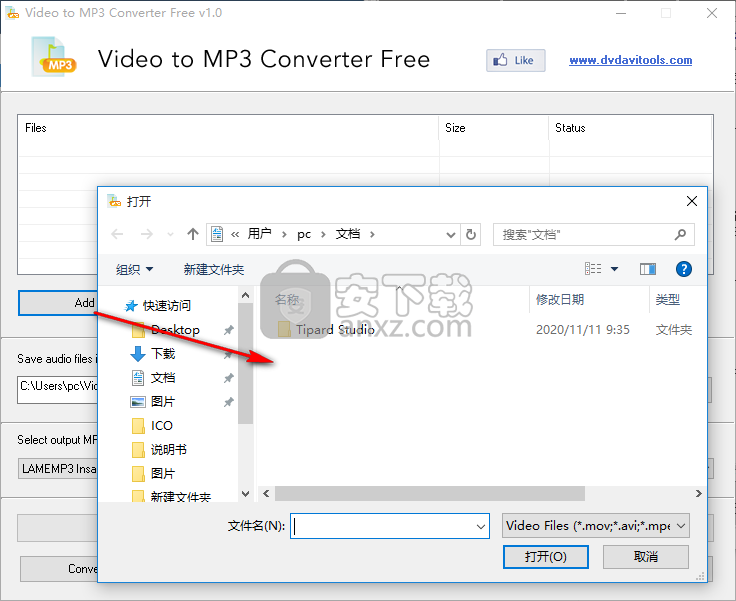Click the MP3 app logo icon

54,57
